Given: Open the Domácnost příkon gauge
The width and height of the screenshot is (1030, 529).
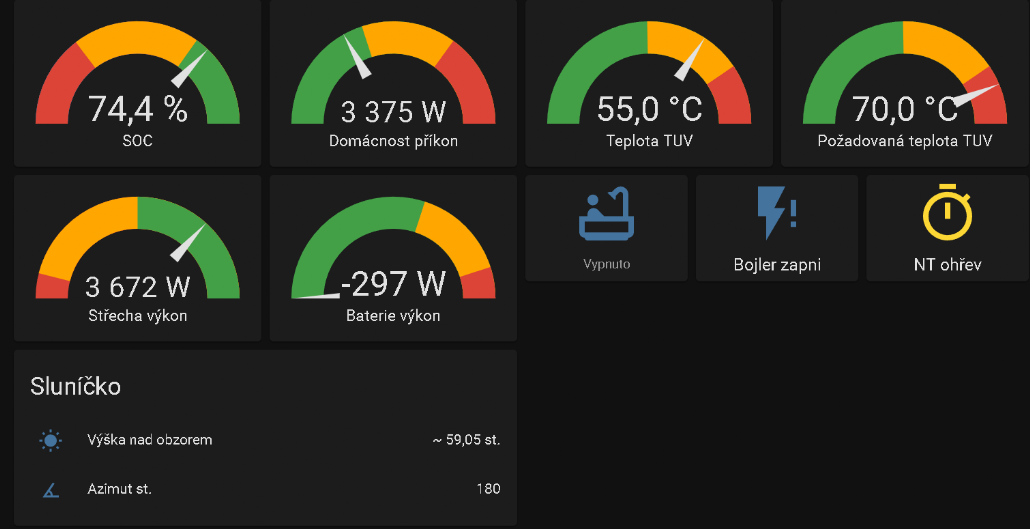Looking at the screenshot, I should click(393, 83).
